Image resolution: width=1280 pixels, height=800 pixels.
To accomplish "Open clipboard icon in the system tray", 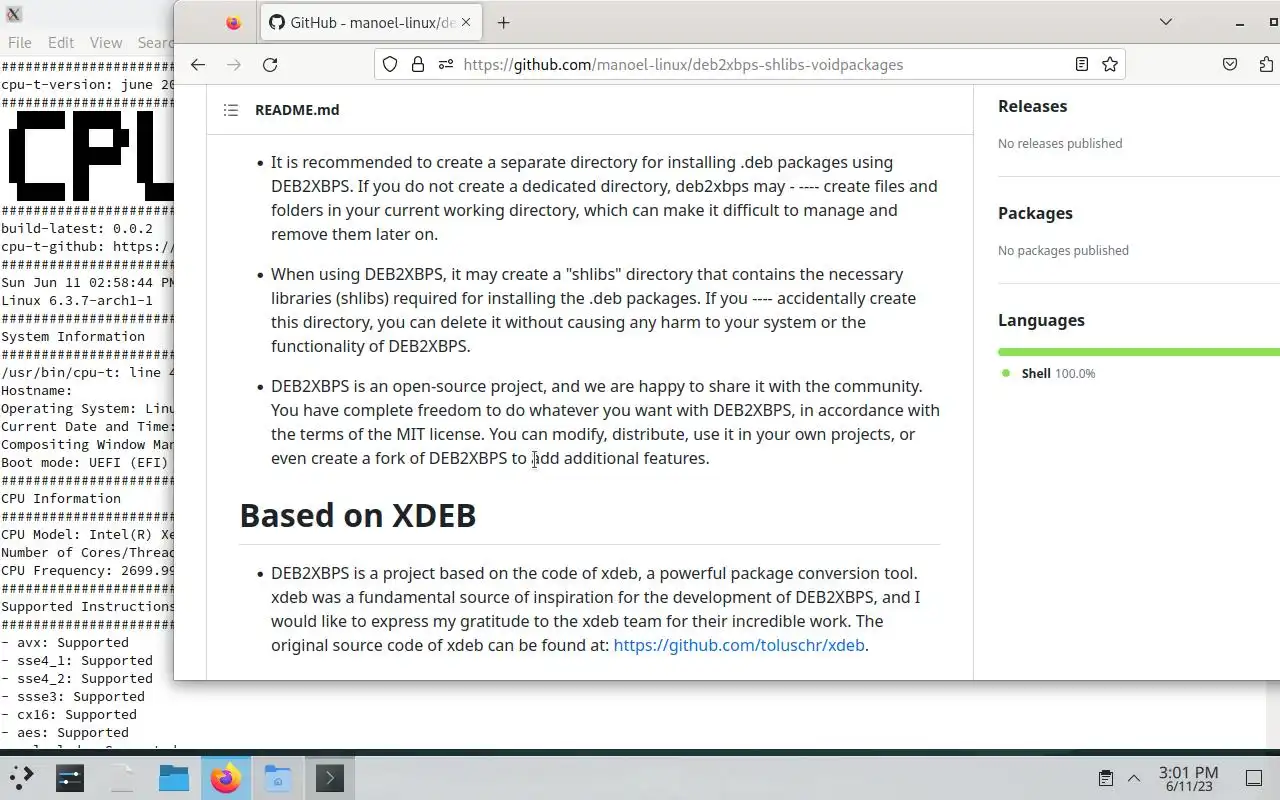I will (1105, 778).
